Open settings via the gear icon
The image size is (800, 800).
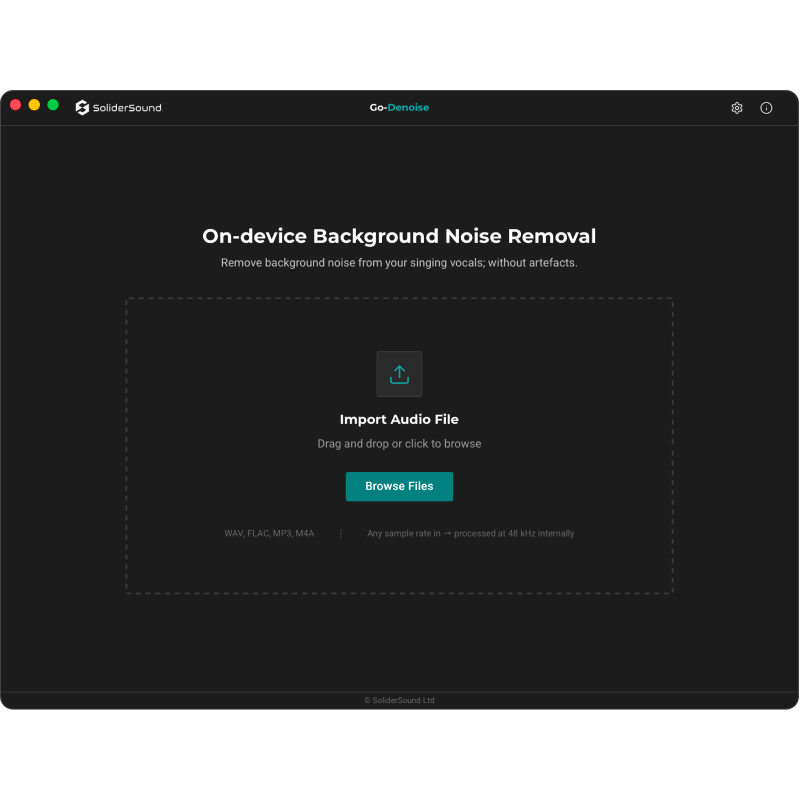(x=736, y=108)
